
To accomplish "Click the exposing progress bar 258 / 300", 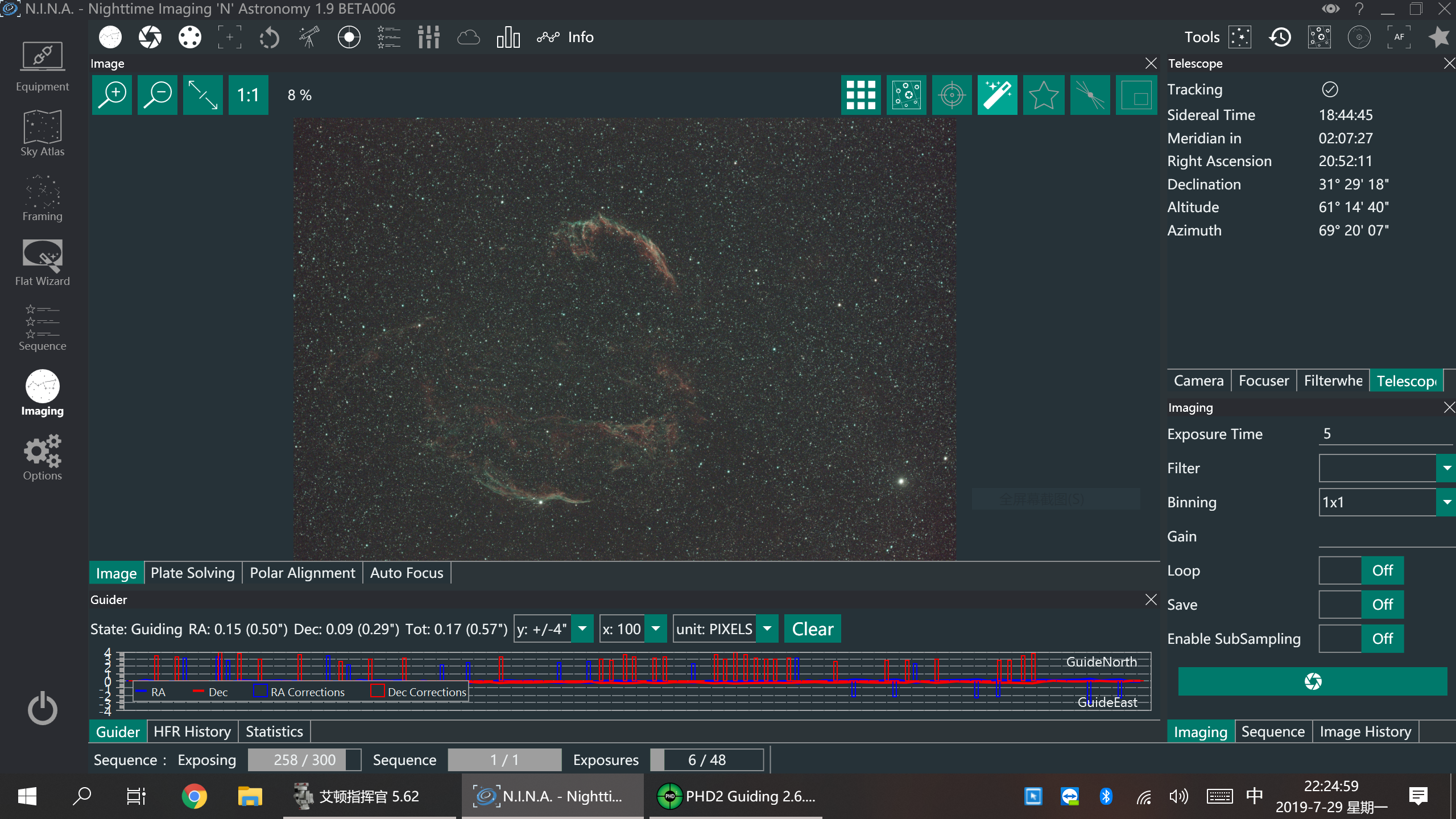I will point(304,760).
